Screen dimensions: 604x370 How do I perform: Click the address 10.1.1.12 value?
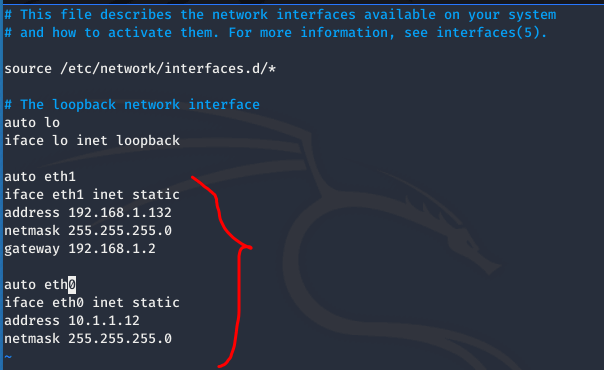[x=104, y=321]
